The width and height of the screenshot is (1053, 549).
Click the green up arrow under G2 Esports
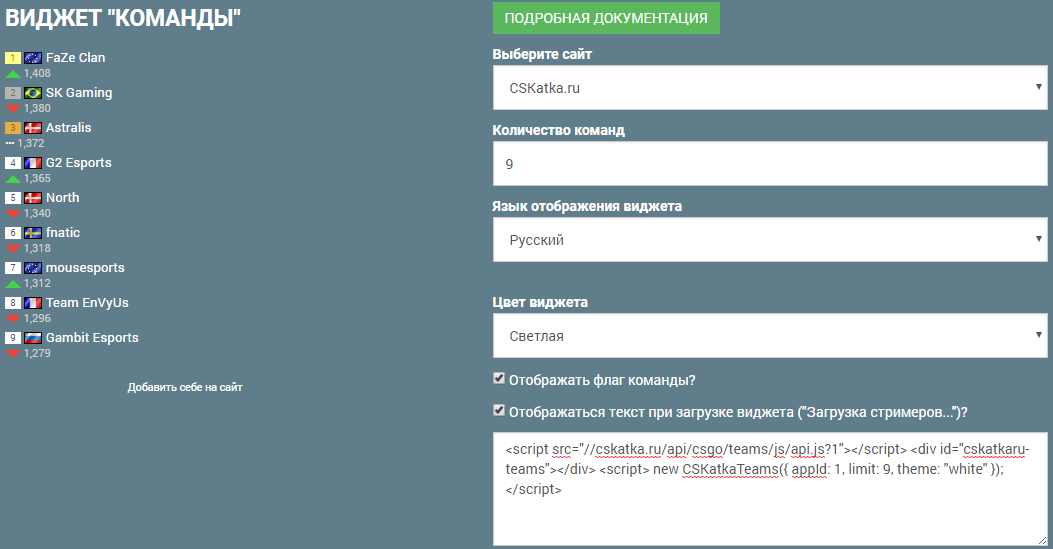(x=13, y=179)
